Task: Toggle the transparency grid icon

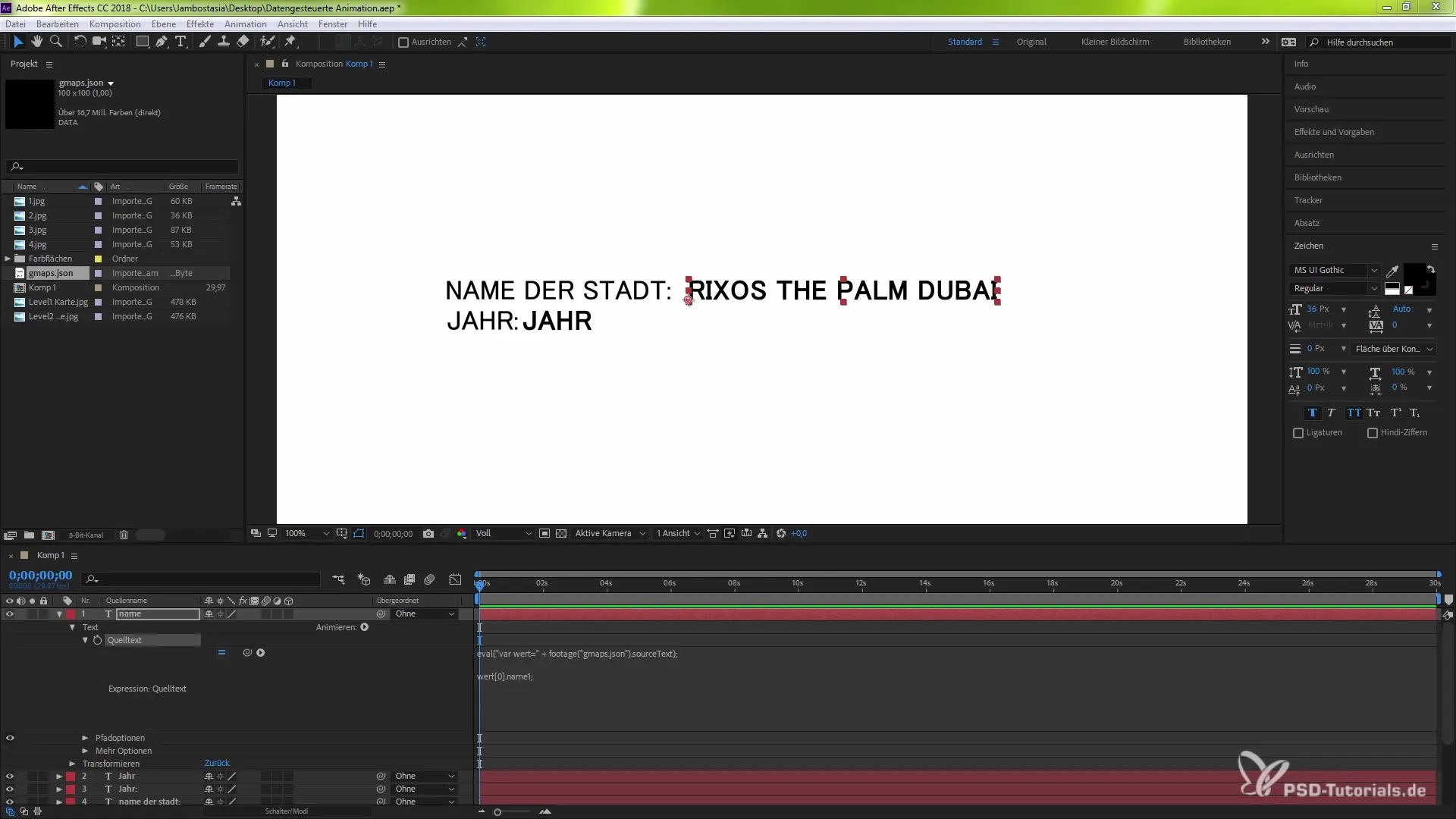Action: (x=561, y=534)
